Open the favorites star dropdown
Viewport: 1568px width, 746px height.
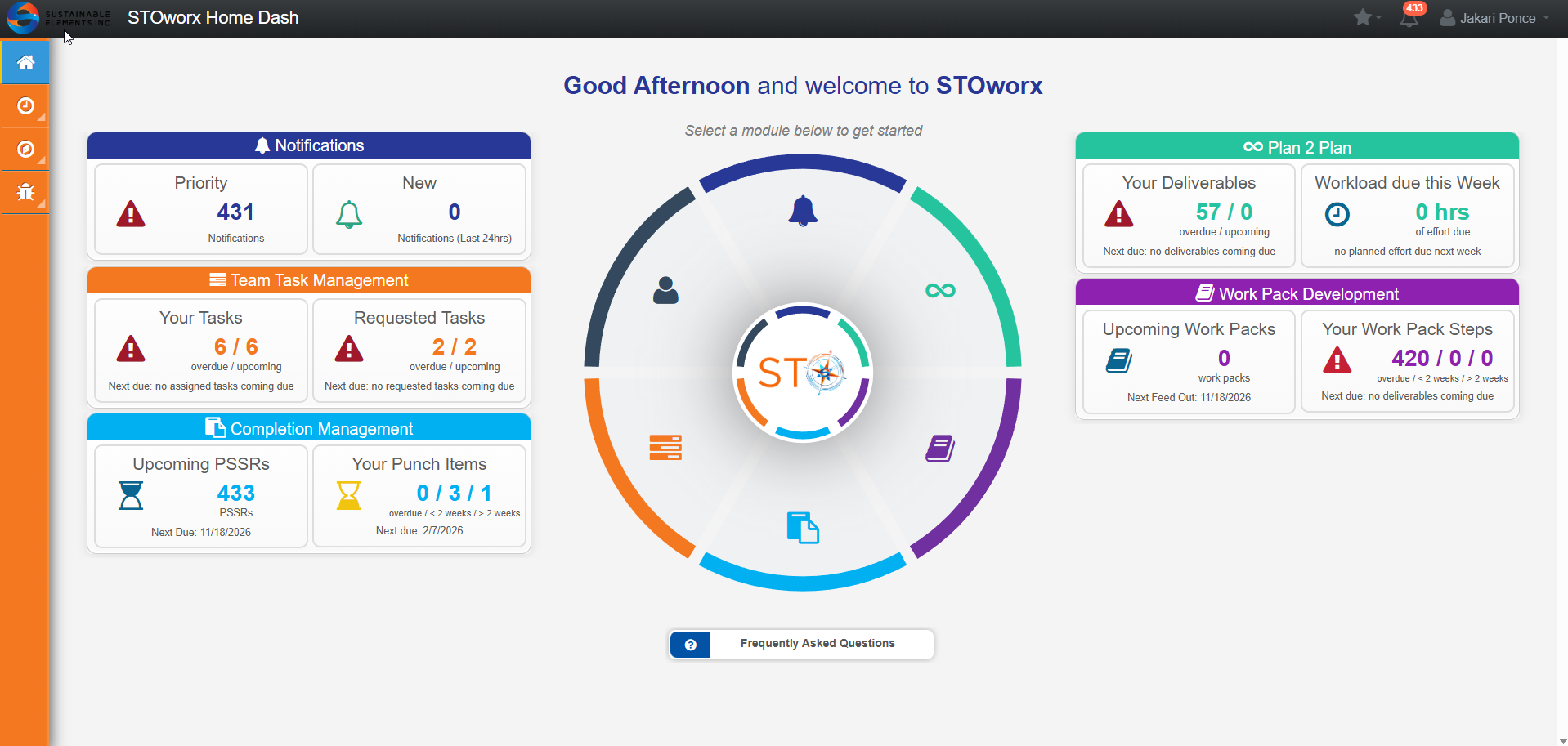click(1367, 17)
